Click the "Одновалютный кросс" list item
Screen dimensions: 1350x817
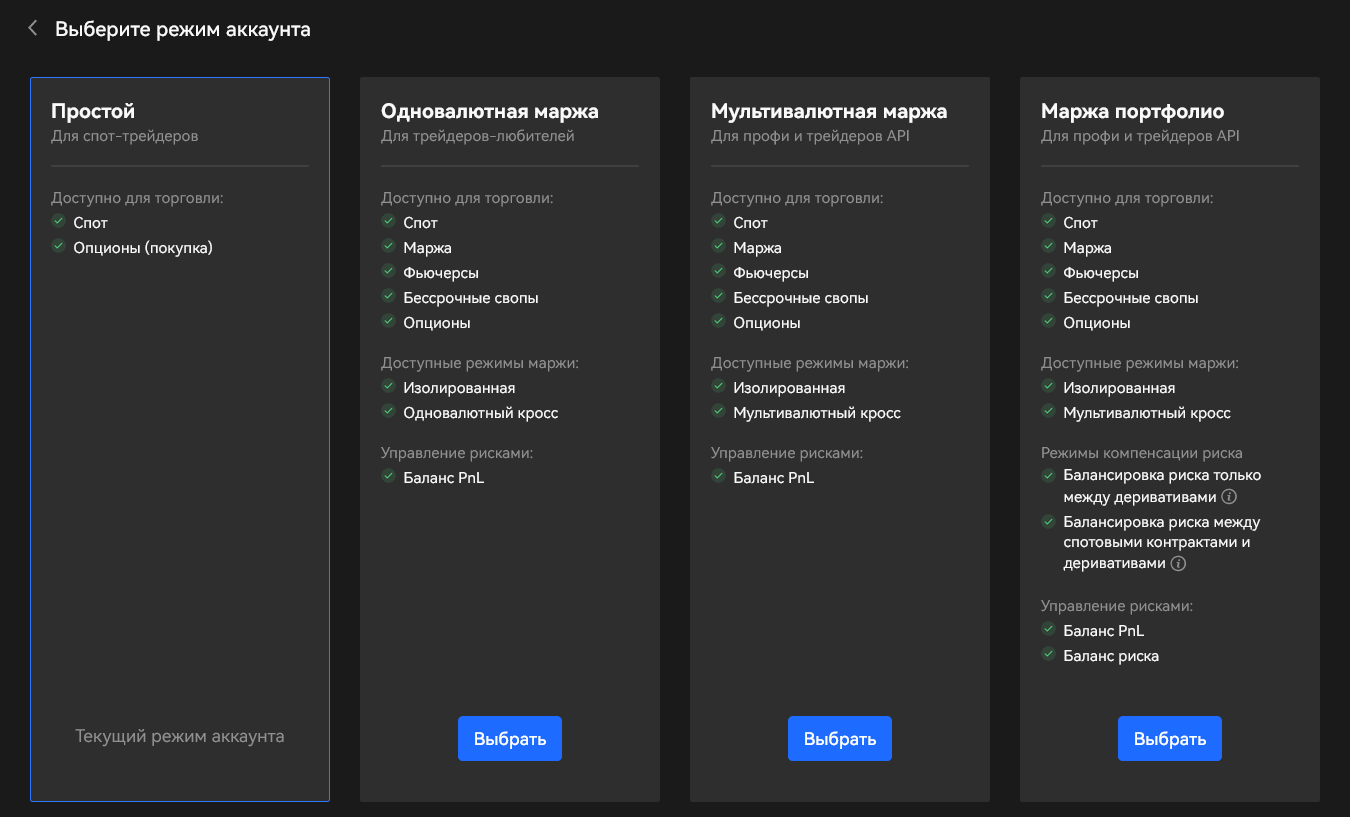pos(481,412)
